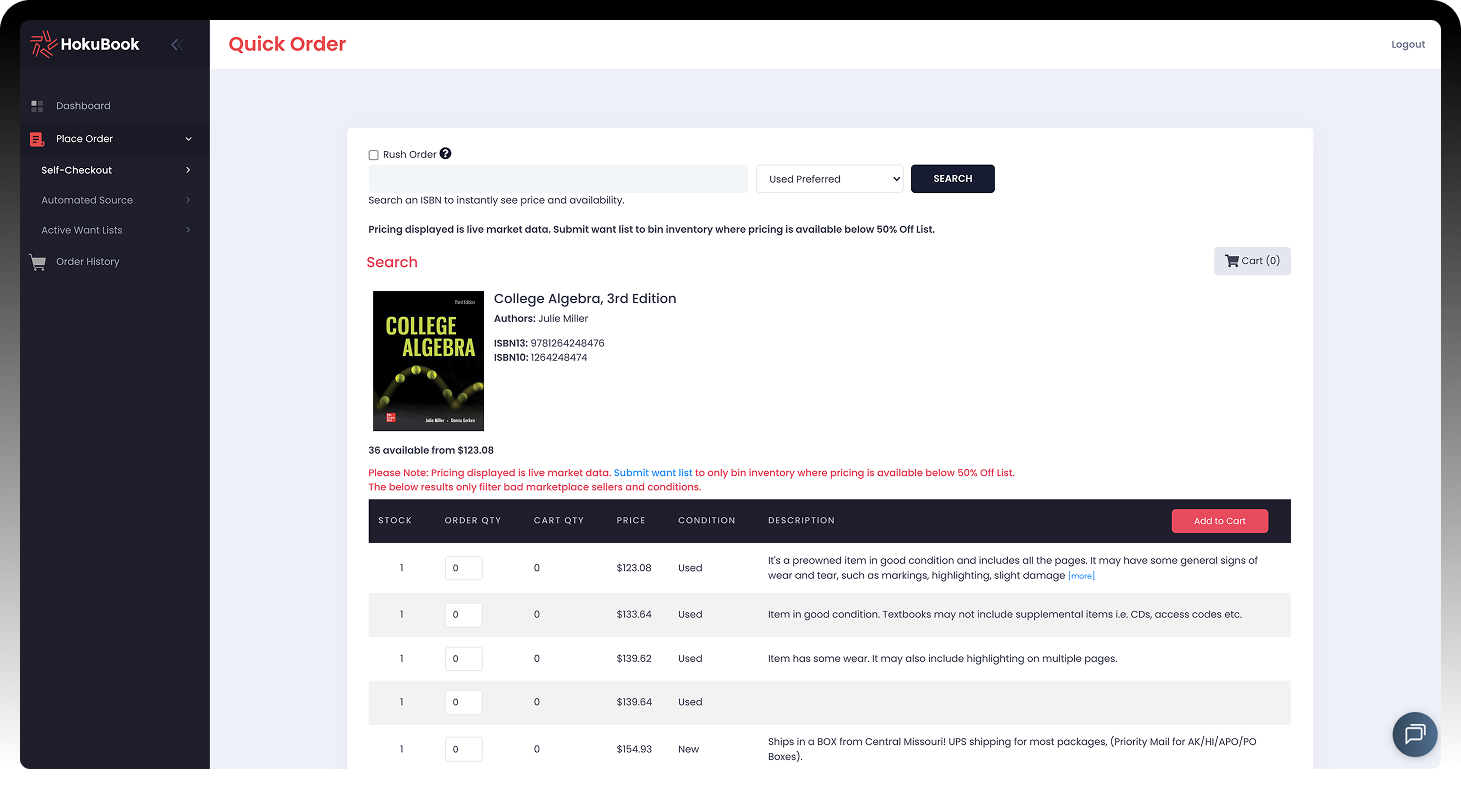1461x789 pixels.
Task: Open the Cart (0) button
Action: coord(1252,261)
